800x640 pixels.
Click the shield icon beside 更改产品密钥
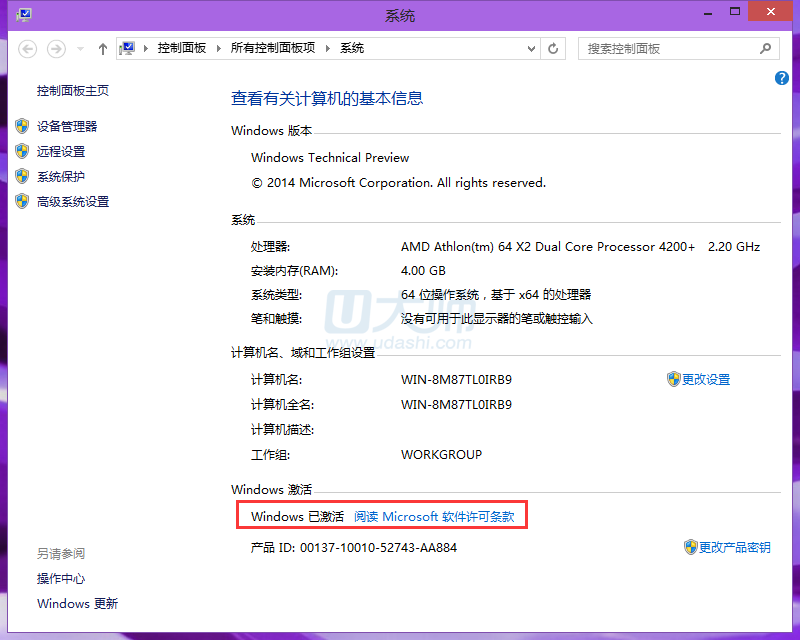pos(690,547)
